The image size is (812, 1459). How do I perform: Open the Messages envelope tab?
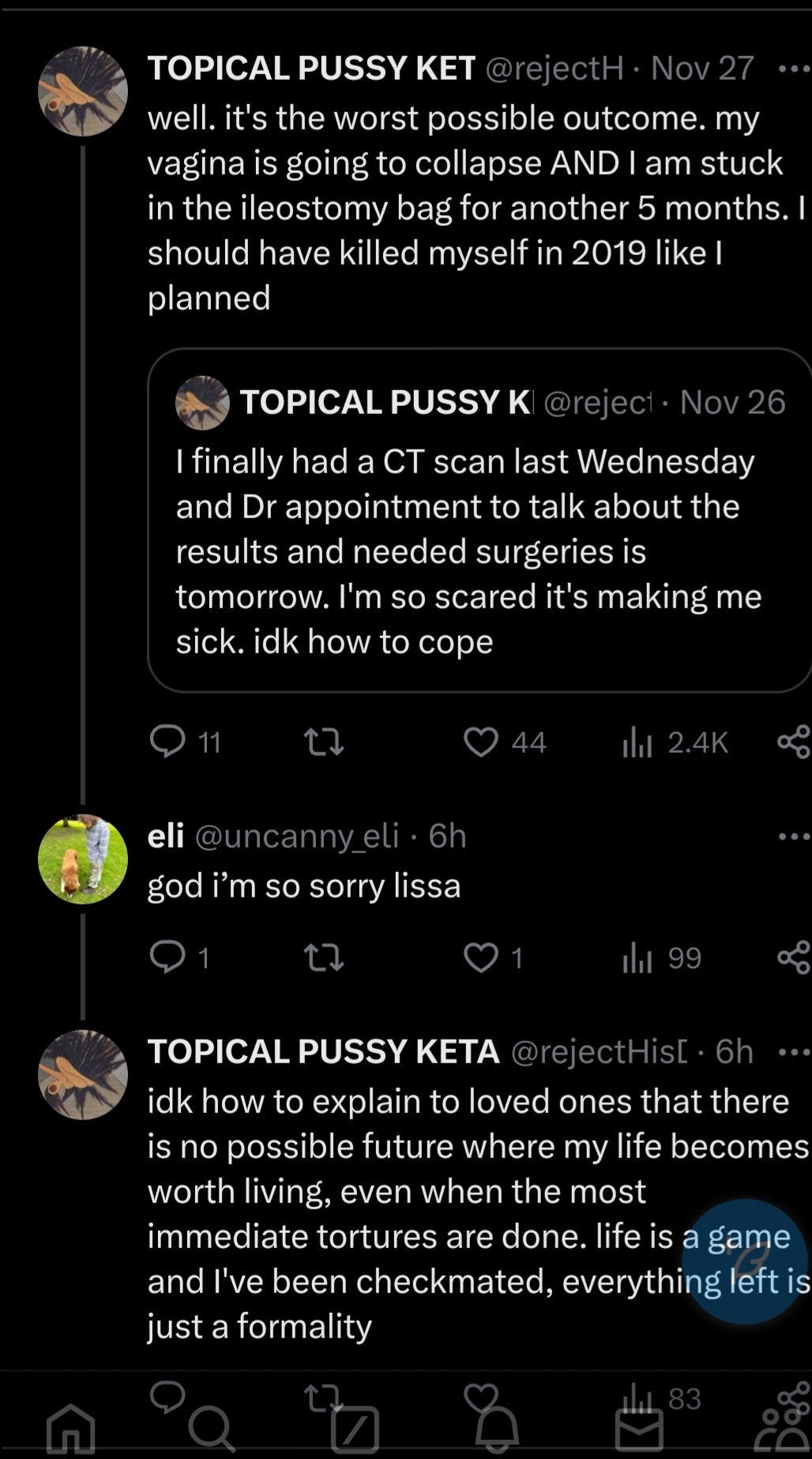(639, 1430)
